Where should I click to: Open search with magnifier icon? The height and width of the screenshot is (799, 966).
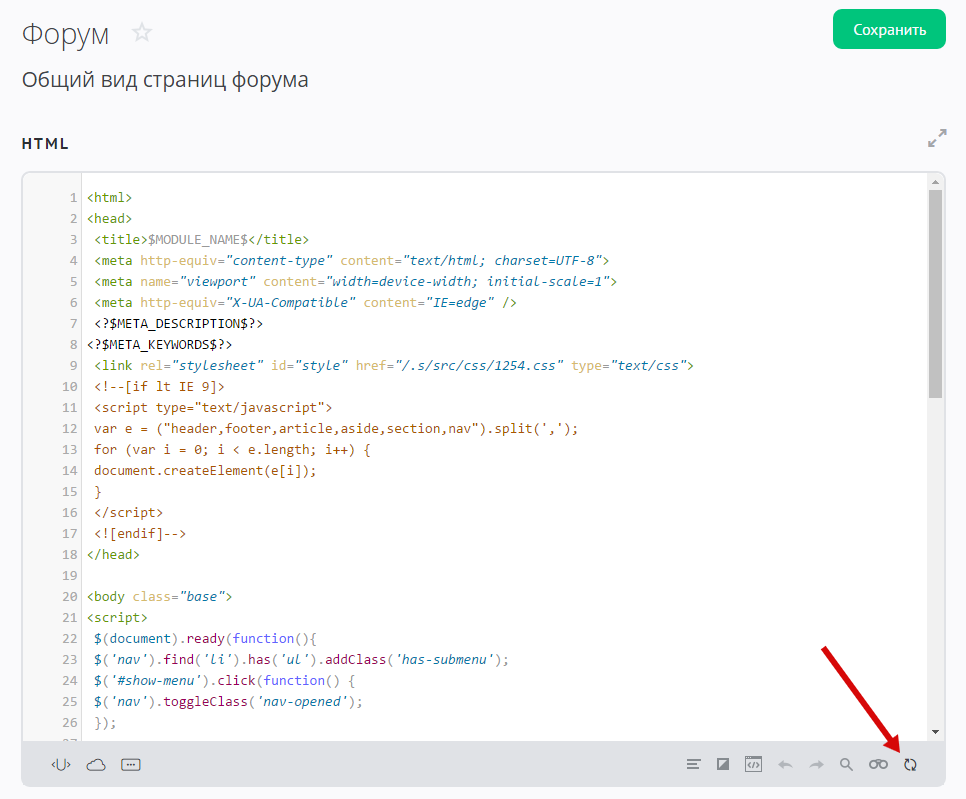[846, 765]
